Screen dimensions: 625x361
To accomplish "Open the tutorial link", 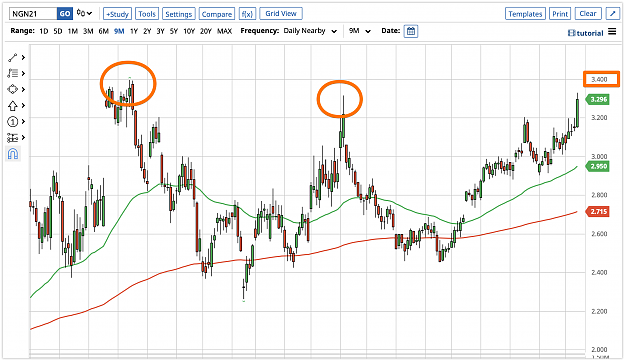I will tap(585, 33).
